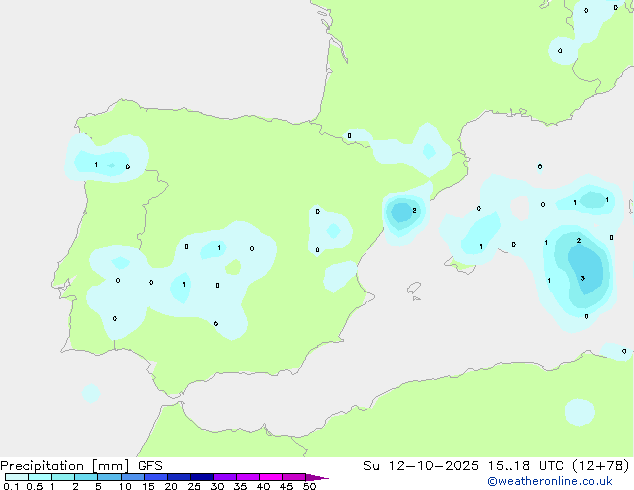Click the 25–30 mm dark blue swatch

pyautogui.click(x=201, y=477)
